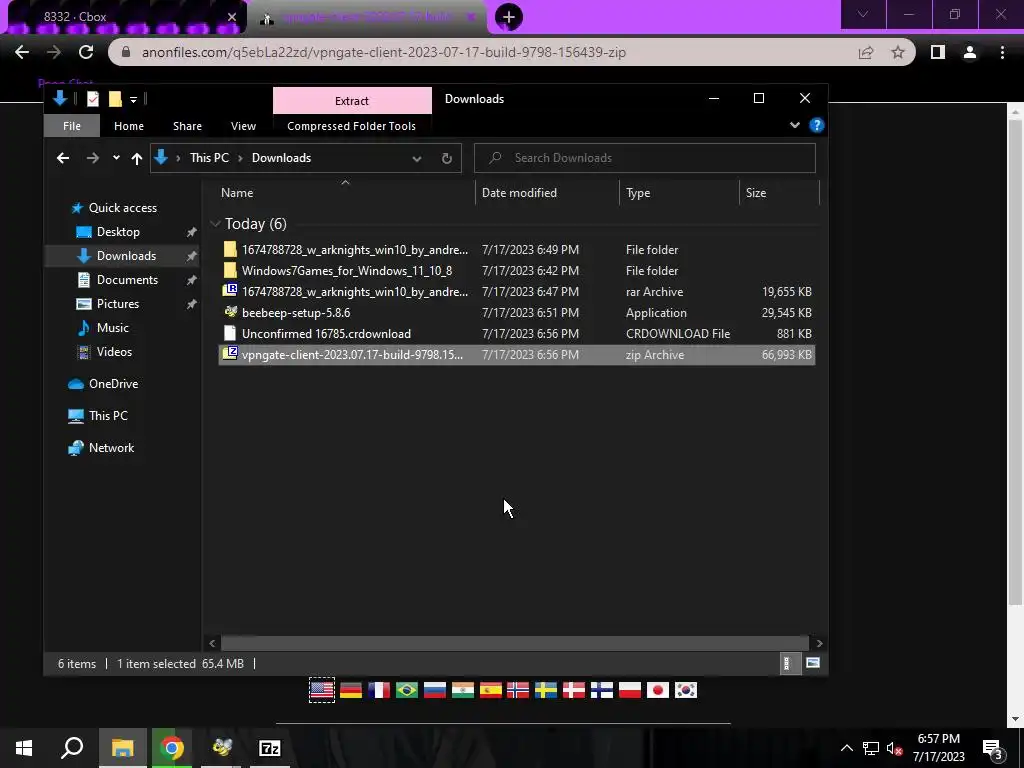Open Explorer help question mark icon
This screenshot has height=768, width=1024.
(816, 125)
